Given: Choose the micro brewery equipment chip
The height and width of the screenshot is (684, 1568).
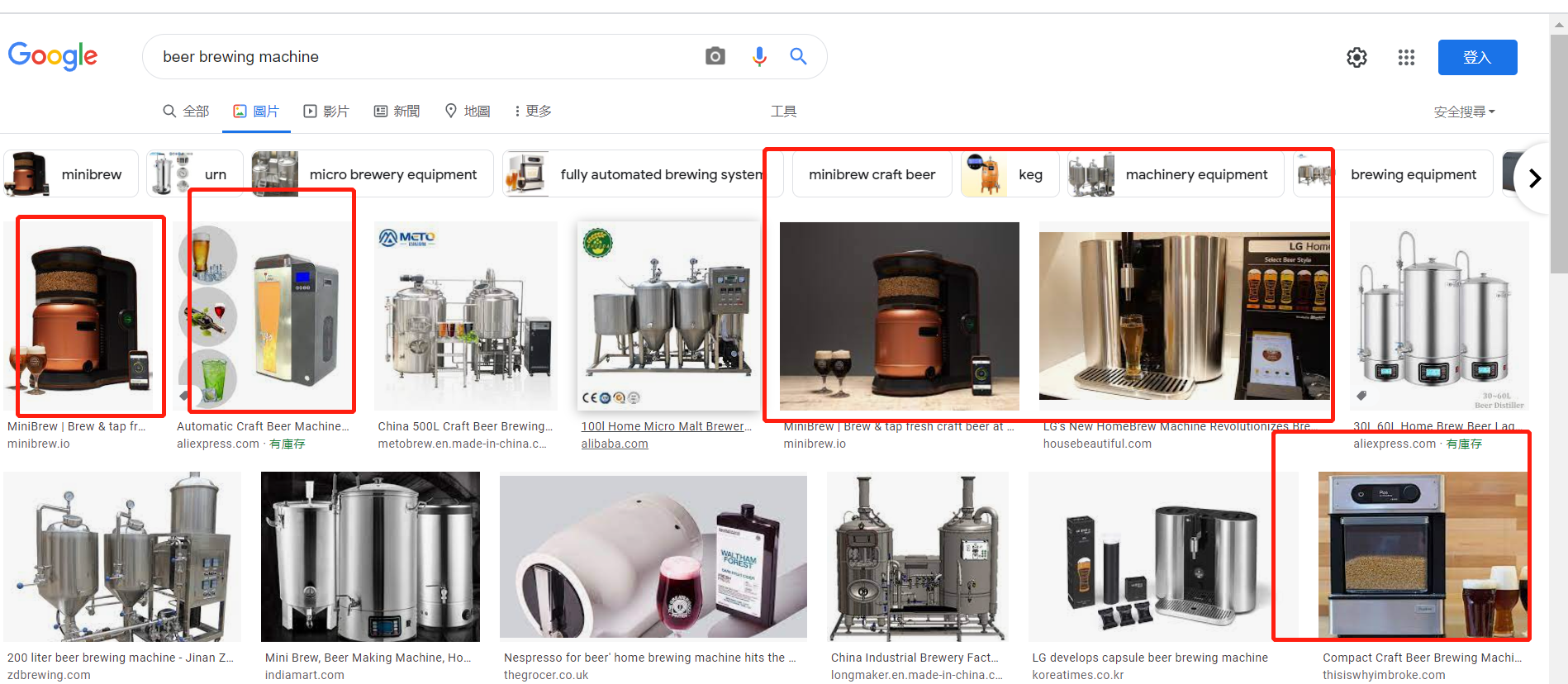Looking at the screenshot, I should coord(373,173).
